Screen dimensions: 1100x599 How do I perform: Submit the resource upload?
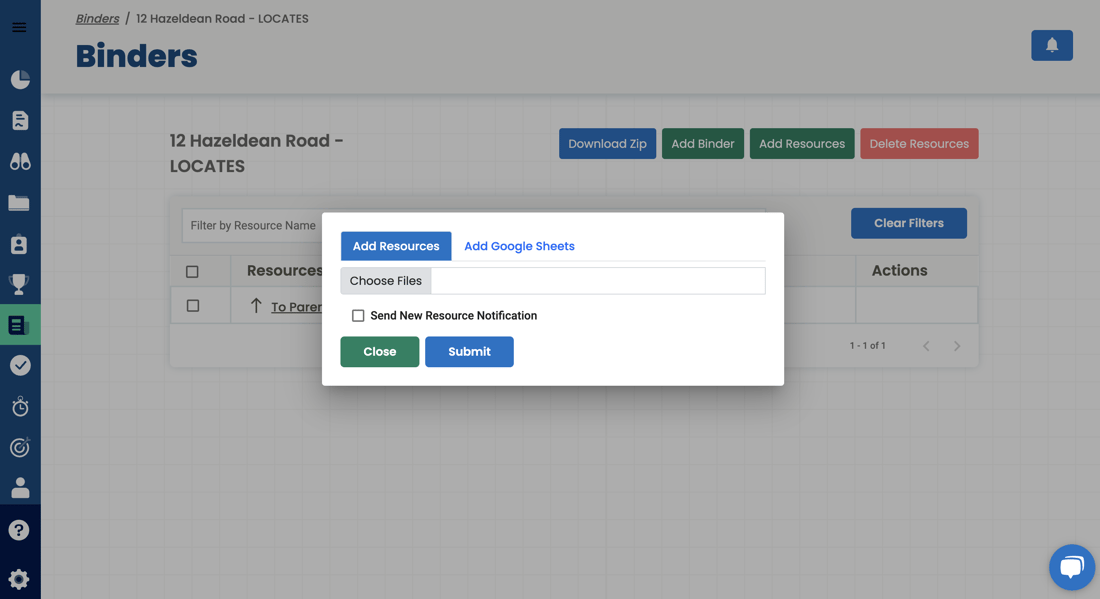click(x=469, y=351)
